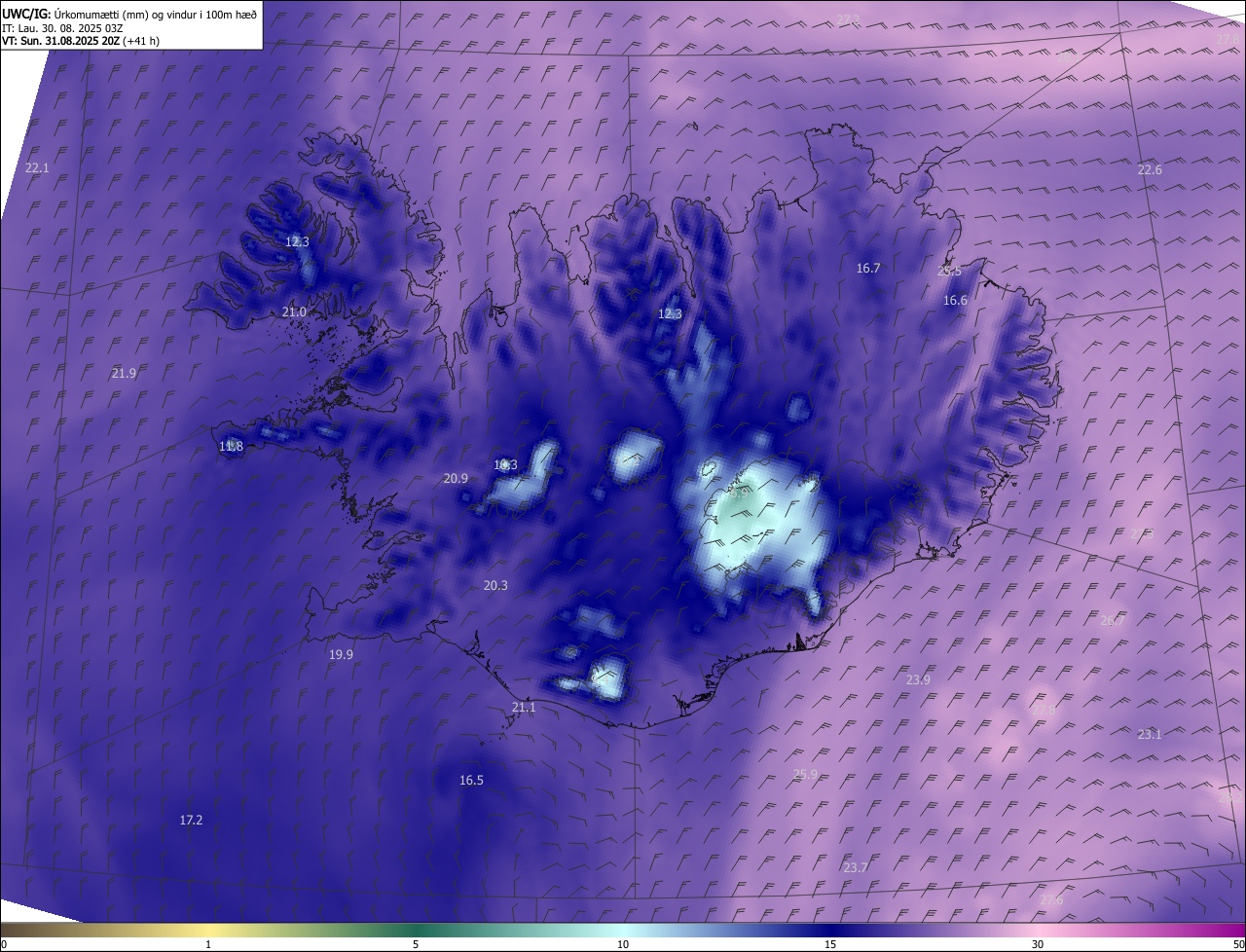Click the '1' tick on the color scale
This screenshot has height=952, width=1246.
coord(208,945)
